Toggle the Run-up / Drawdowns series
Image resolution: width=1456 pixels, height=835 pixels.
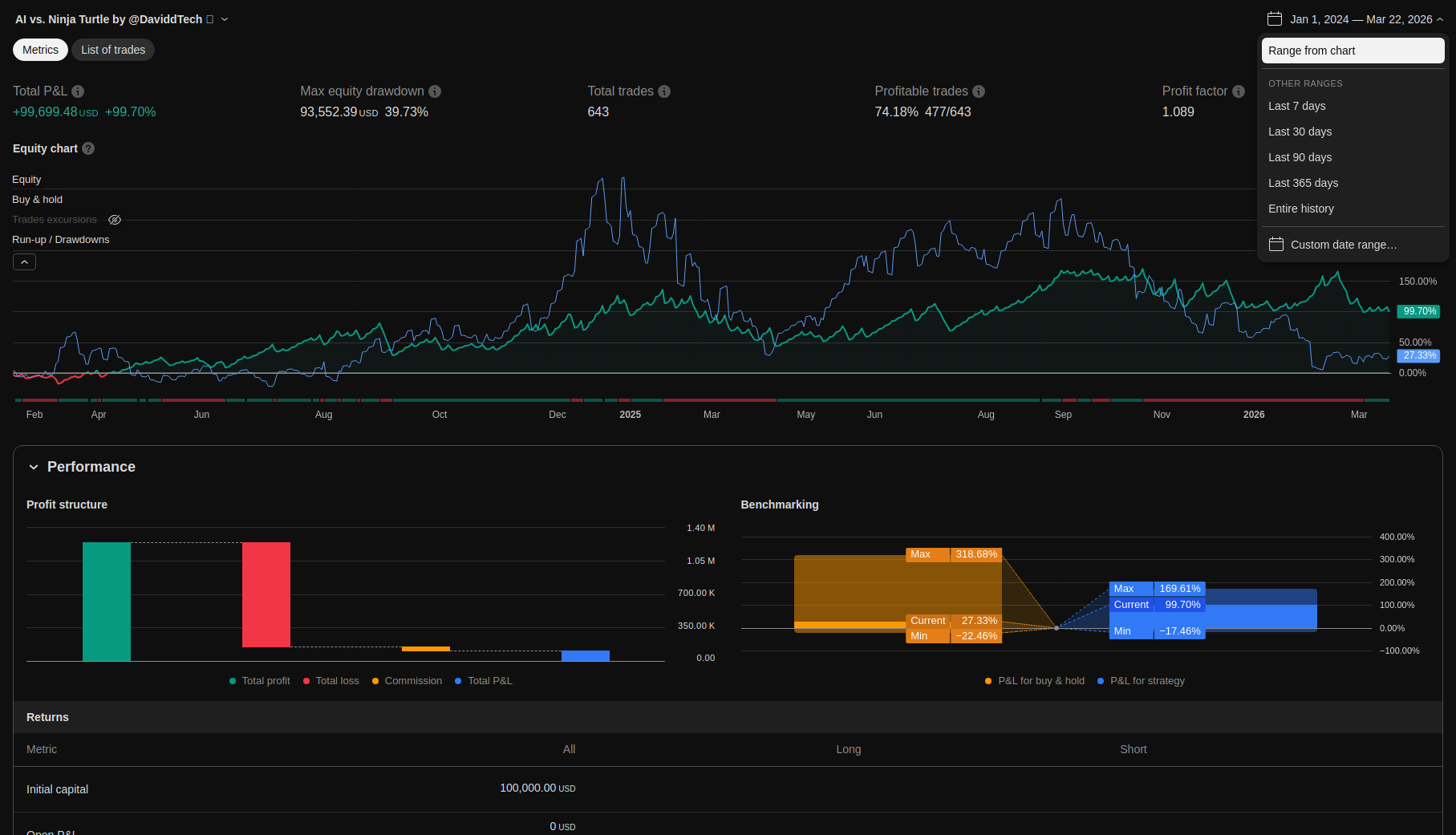click(x=60, y=240)
